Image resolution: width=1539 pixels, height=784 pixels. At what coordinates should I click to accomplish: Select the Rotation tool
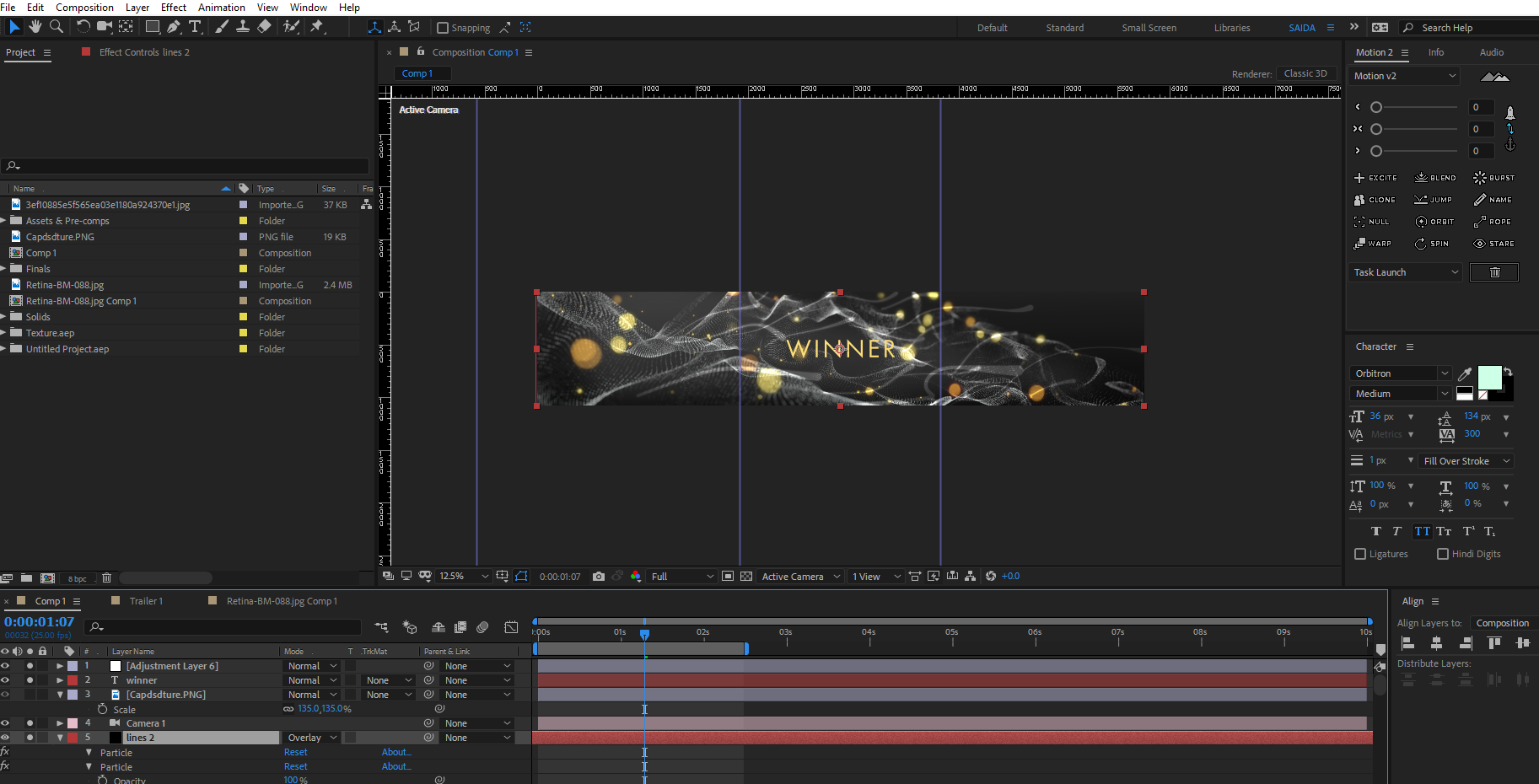pyautogui.click(x=83, y=27)
